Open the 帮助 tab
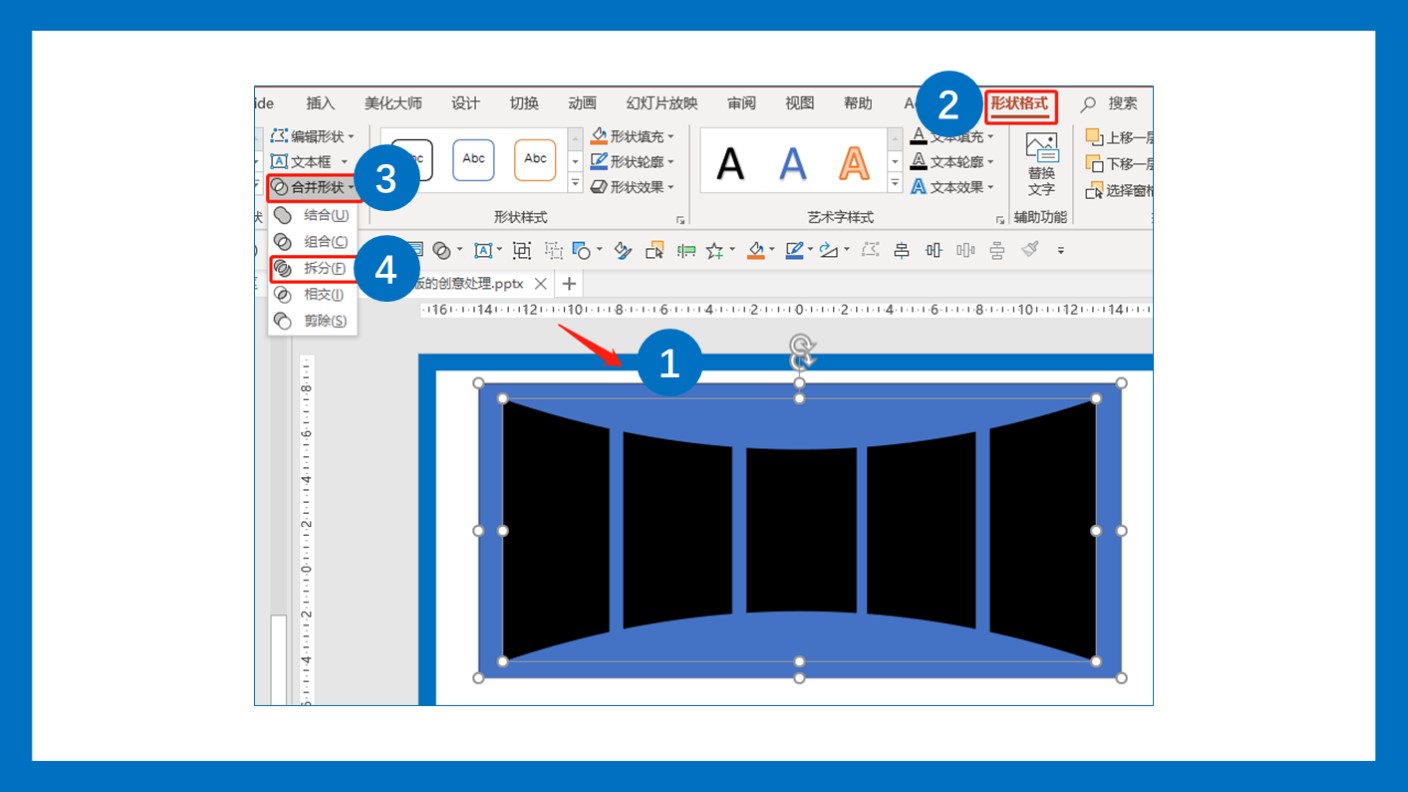The height and width of the screenshot is (792, 1408). tap(858, 103)
